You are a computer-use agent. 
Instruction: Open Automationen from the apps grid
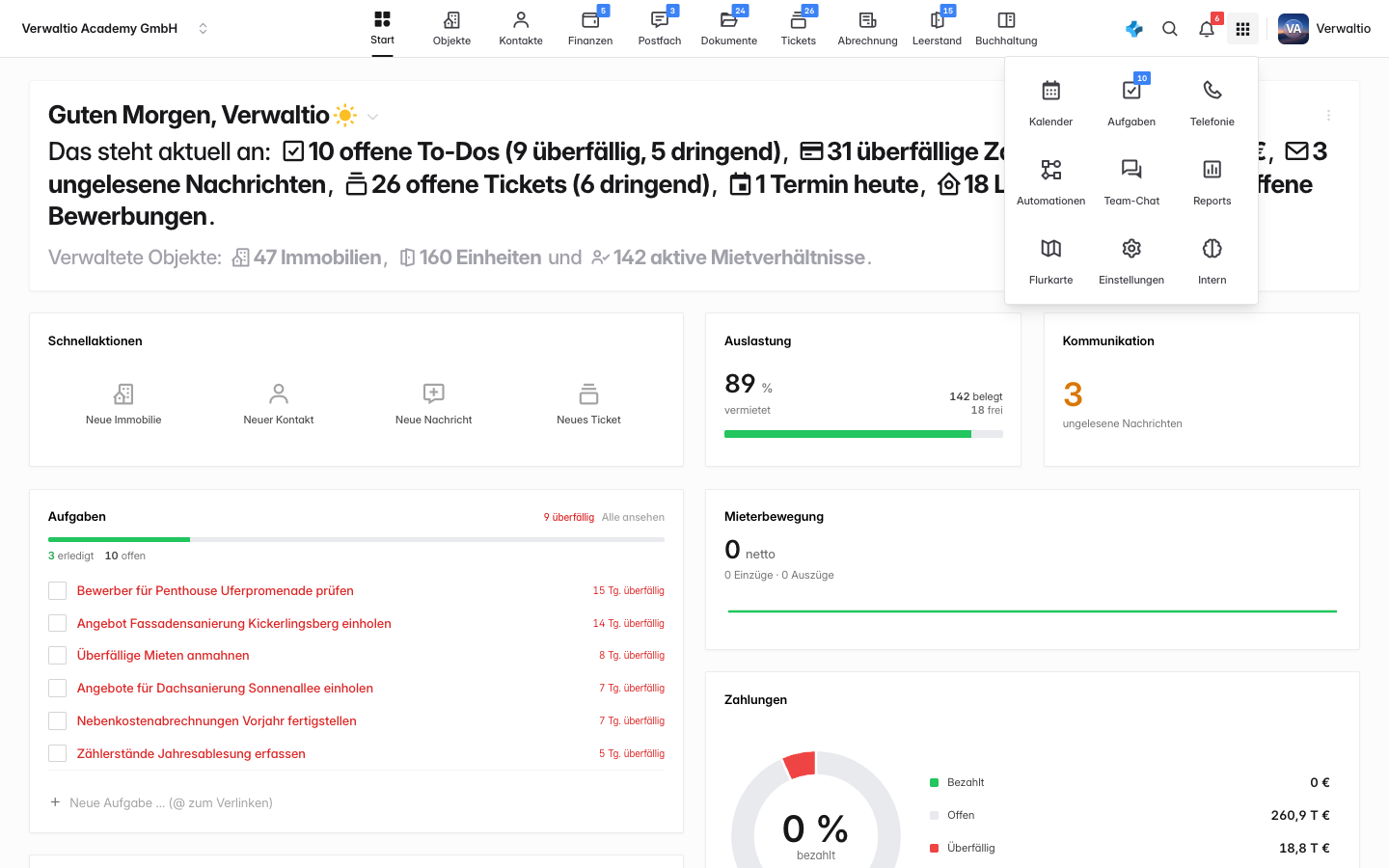tap(1050, 181)
